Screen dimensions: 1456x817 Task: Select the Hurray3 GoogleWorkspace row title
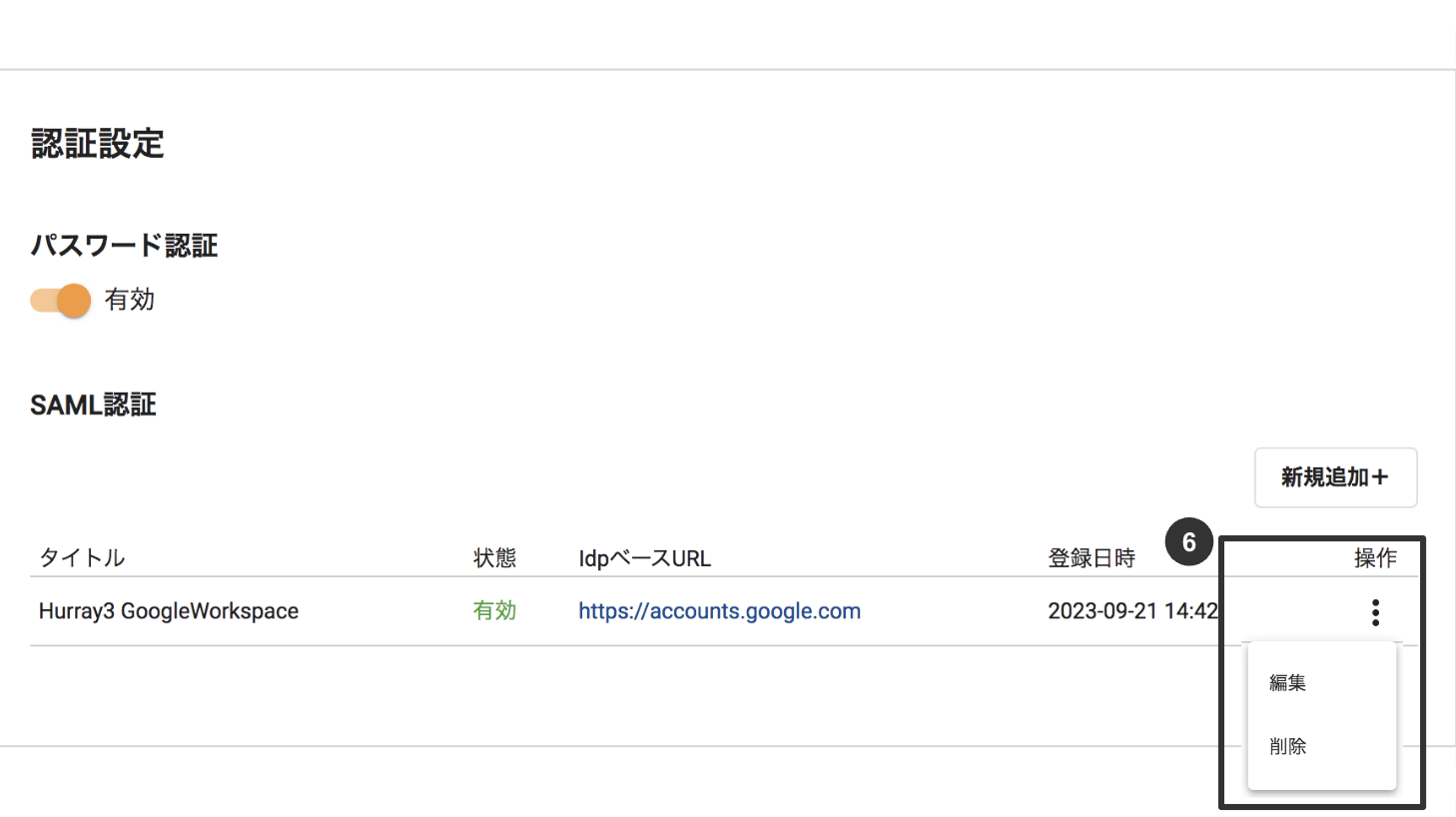tap(168, 610)
